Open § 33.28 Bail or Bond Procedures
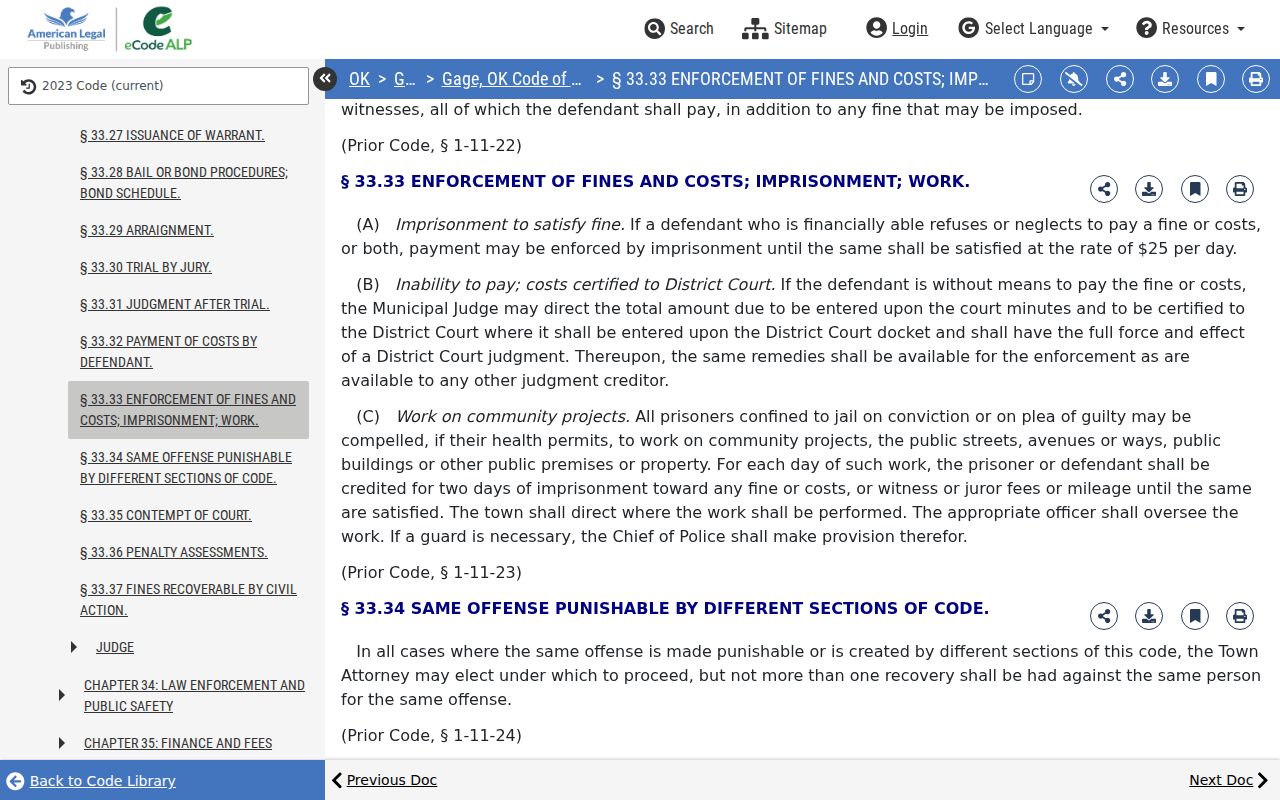The height and width of the screenshot is (800, 1280). [x=184, y=183]
